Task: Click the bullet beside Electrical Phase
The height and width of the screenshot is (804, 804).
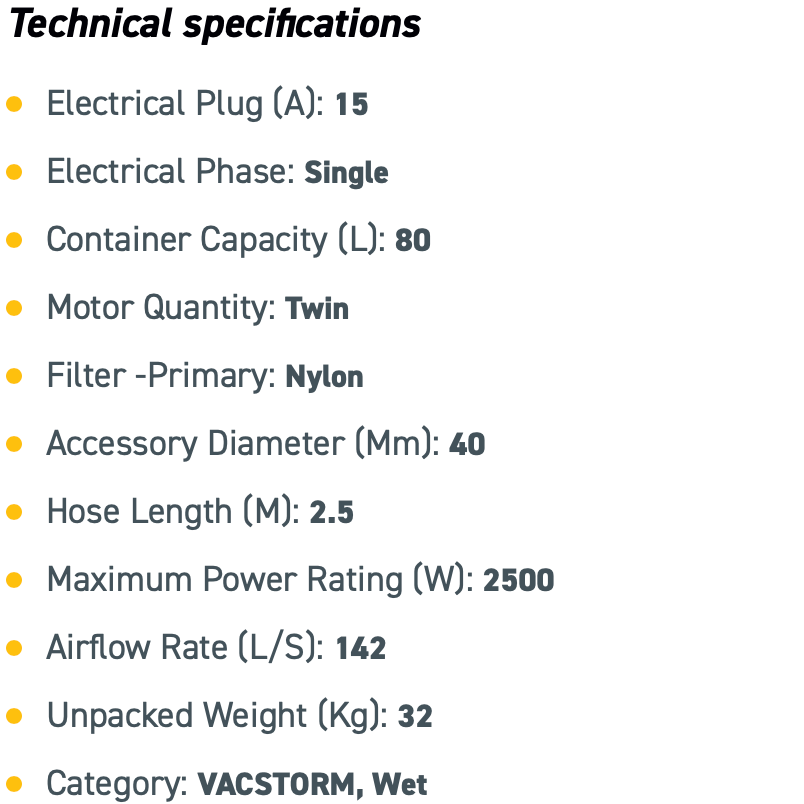Action: tap(14, 172)
